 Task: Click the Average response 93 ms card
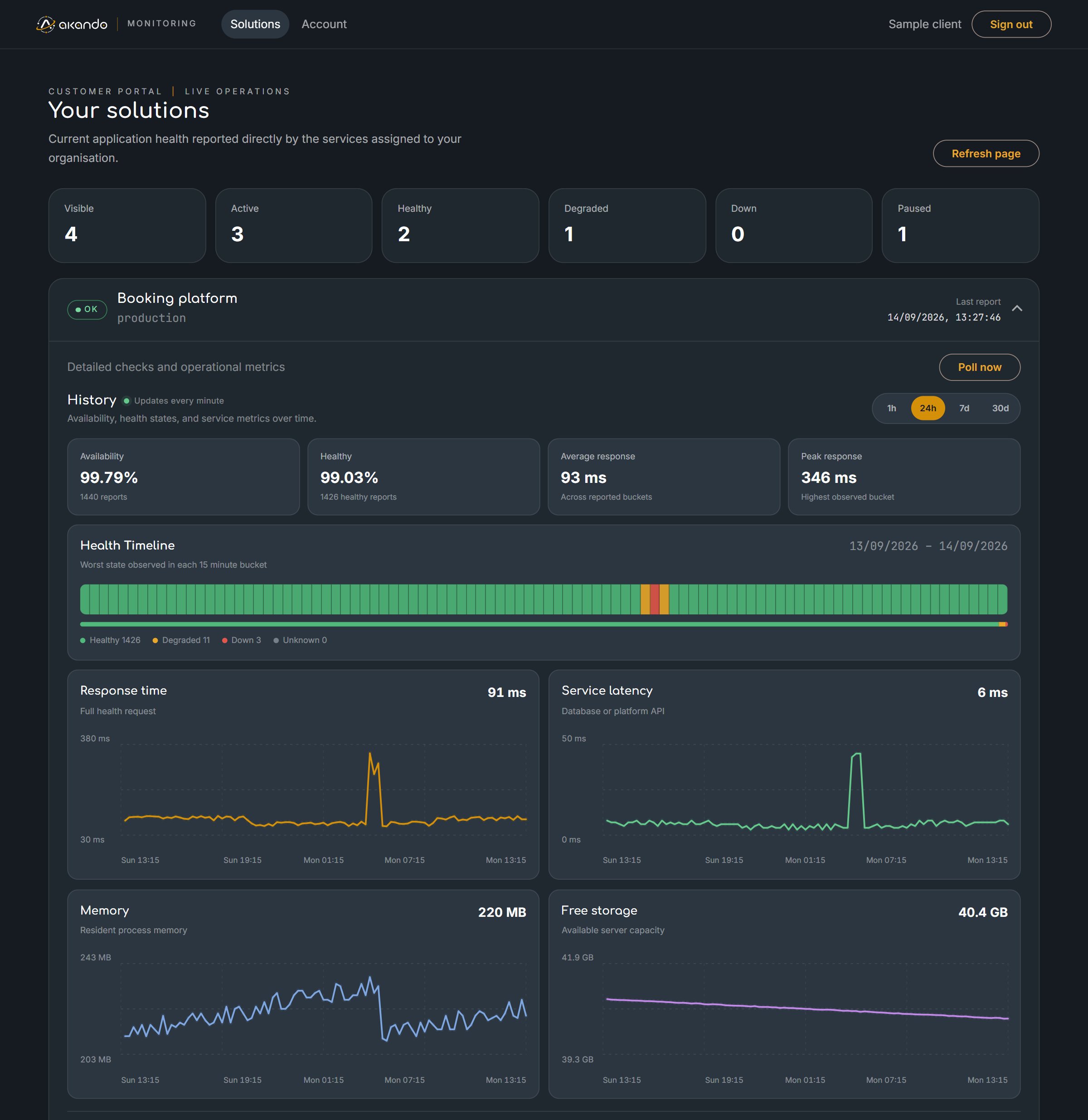pos(664,477)
